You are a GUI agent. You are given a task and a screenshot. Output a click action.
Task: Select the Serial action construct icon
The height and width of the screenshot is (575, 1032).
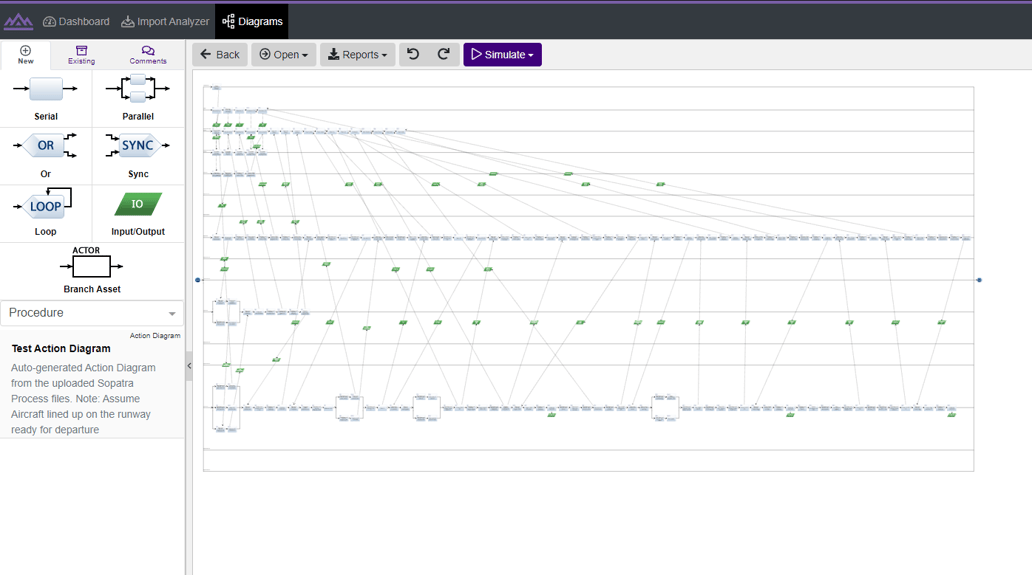pos(45,89)
